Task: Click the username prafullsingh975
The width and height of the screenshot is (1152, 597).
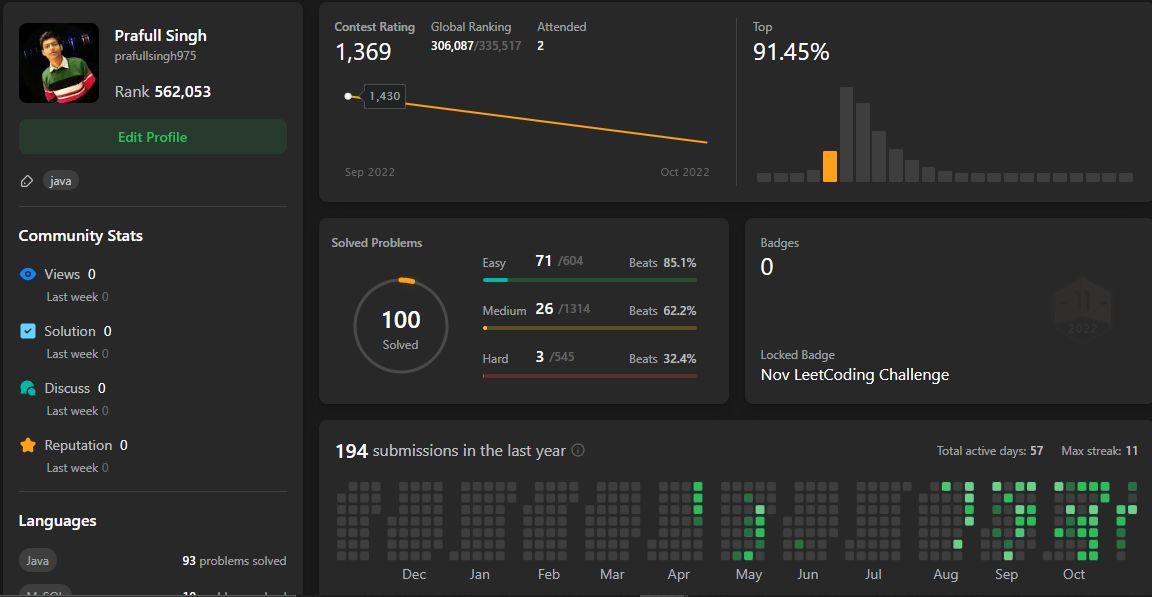Action: tap(155, 56)
